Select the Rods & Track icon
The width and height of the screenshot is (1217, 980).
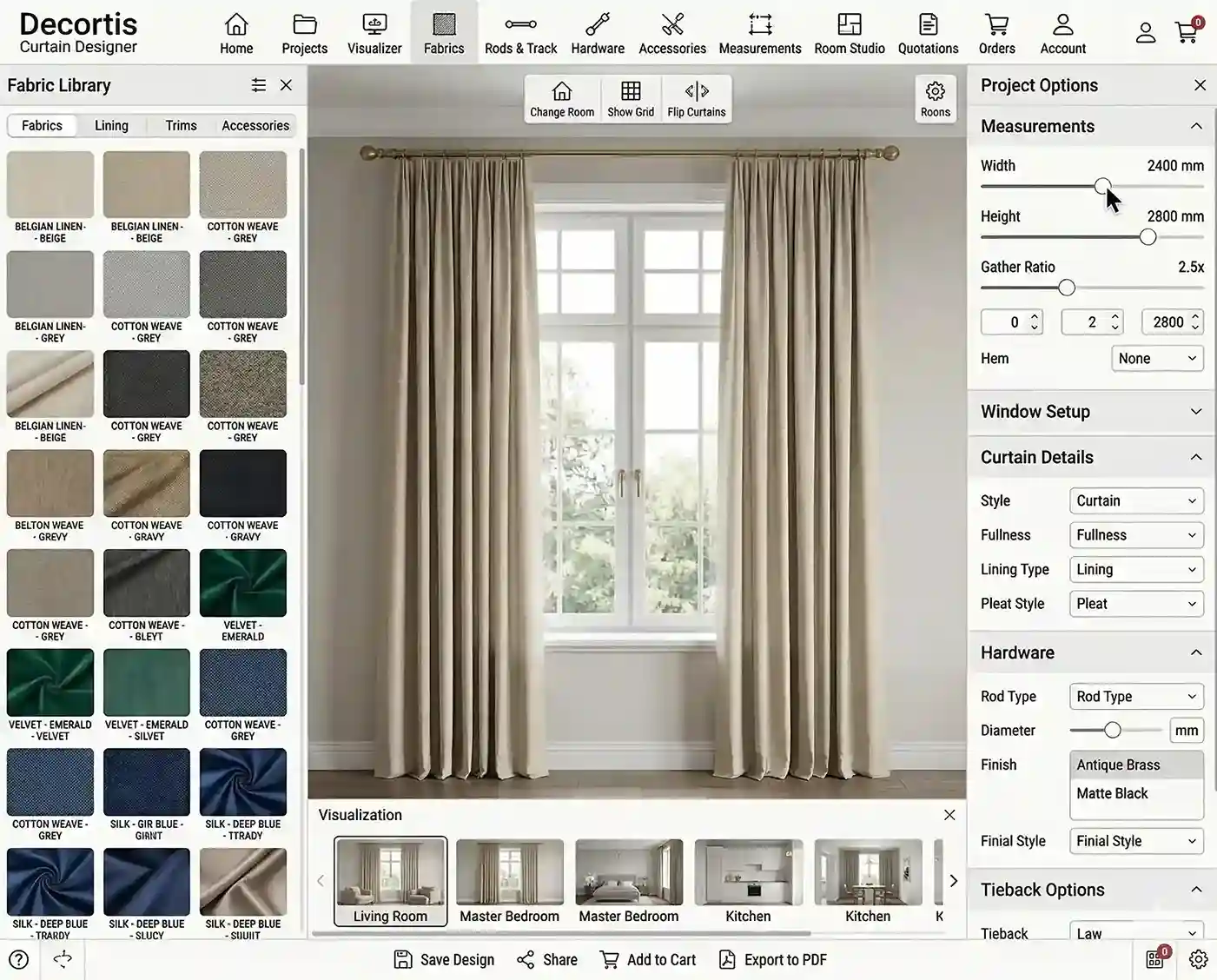[x=519, y=31]
